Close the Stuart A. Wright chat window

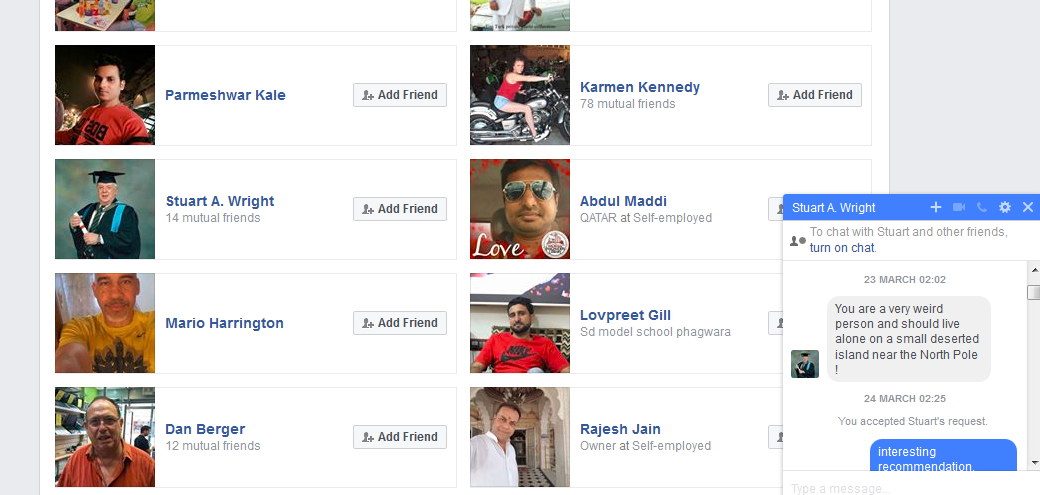coord(1028,207)
